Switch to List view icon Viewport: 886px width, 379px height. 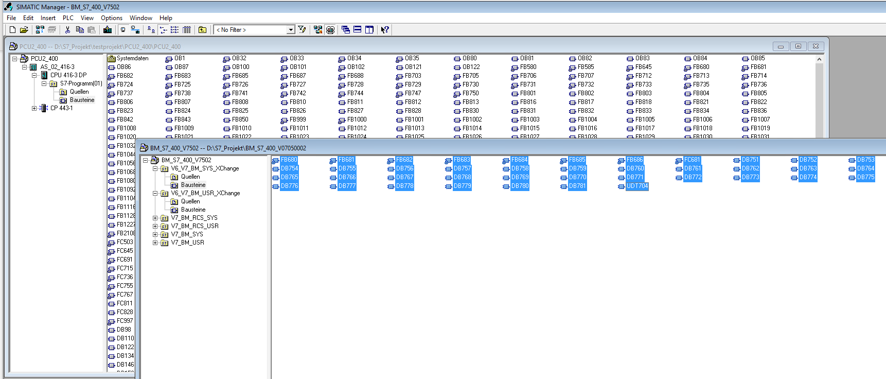click(174, 29)
